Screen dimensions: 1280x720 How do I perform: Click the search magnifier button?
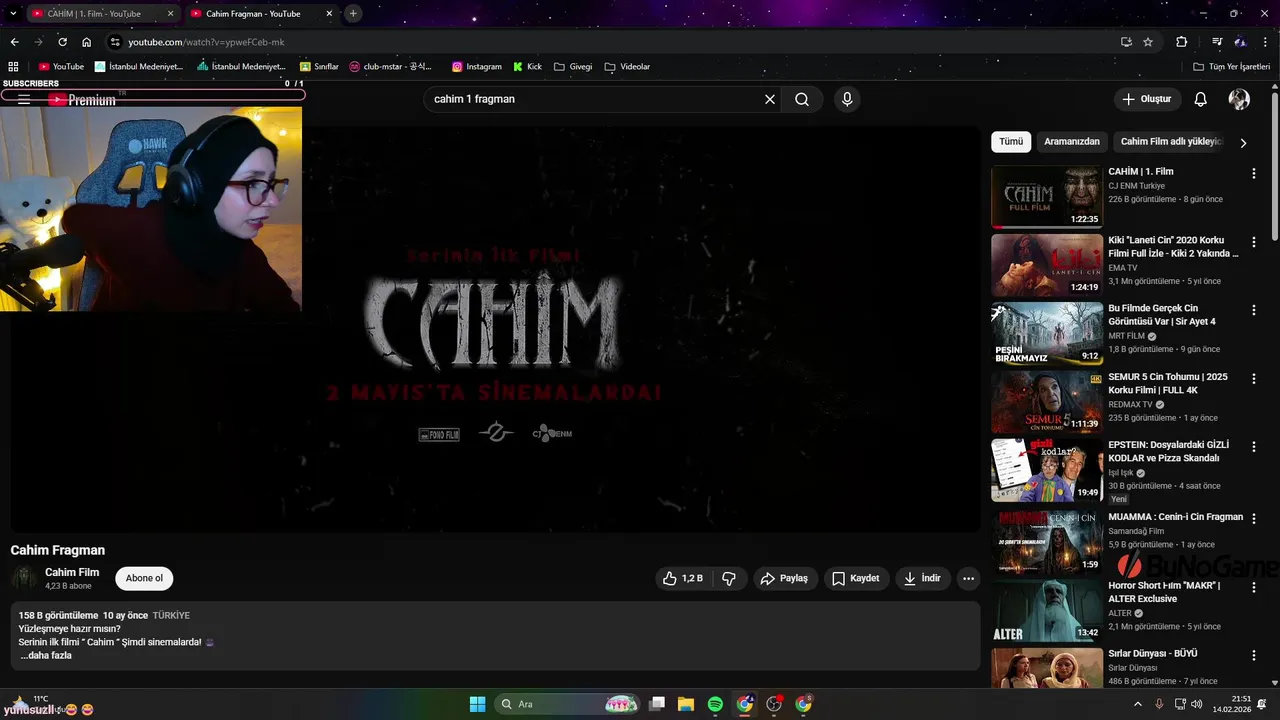802,99
